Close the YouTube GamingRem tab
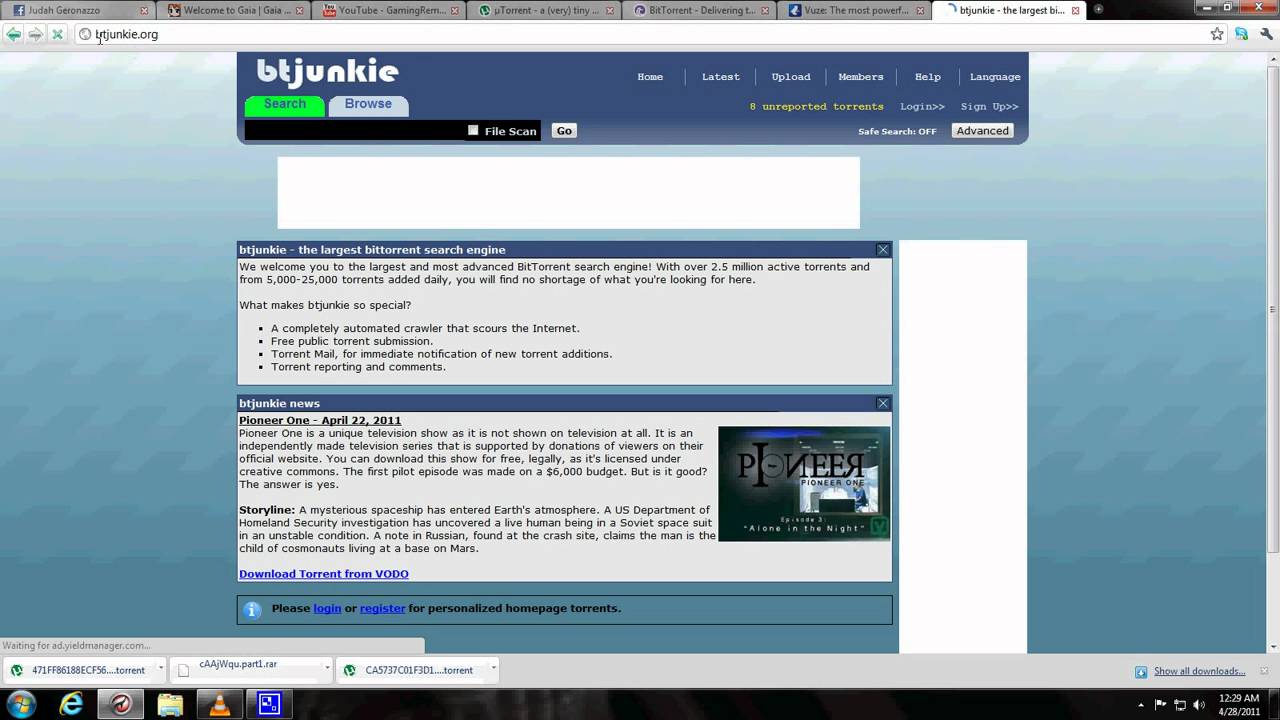 tap(454, 10)
